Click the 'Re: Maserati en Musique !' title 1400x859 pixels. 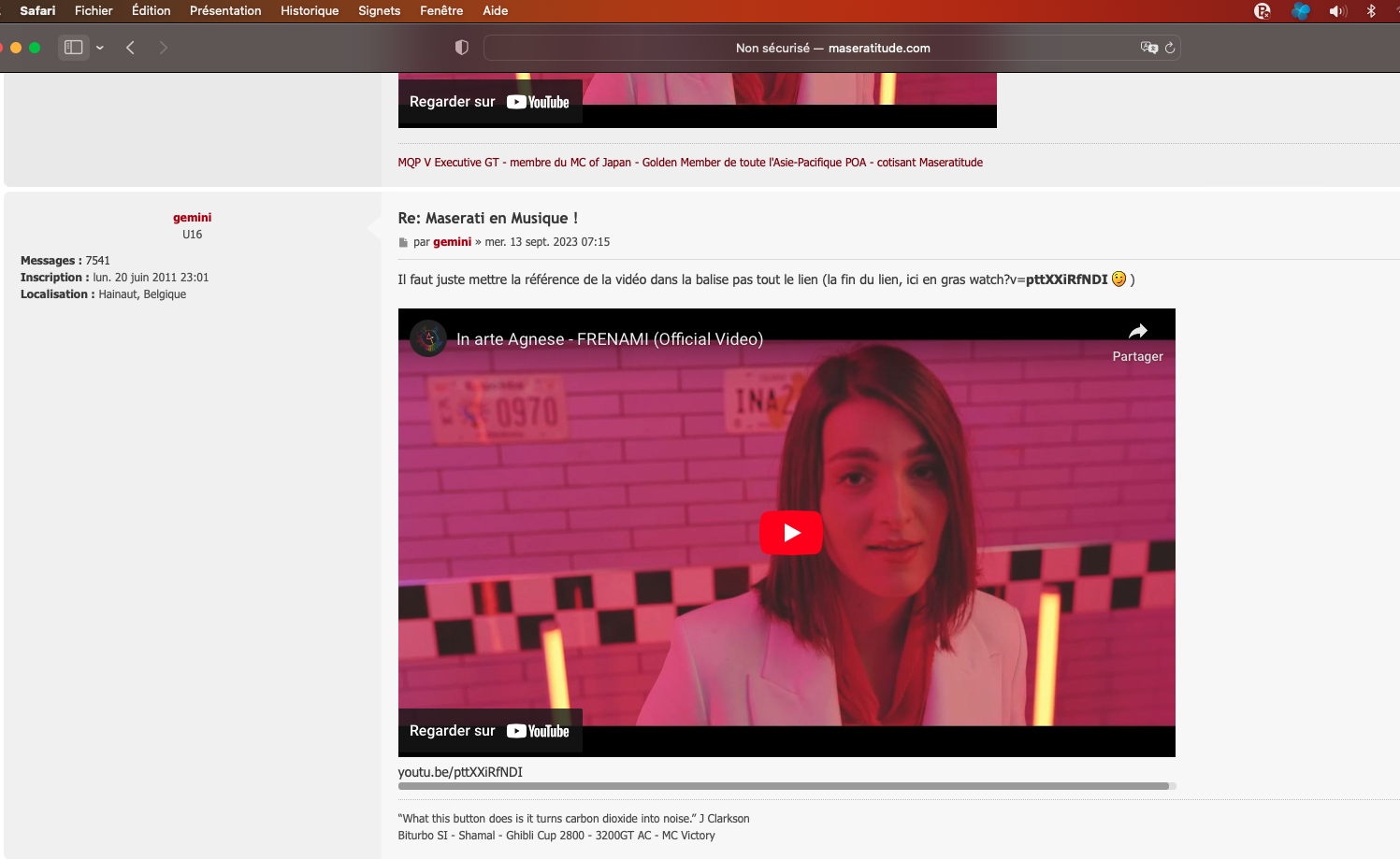487,218
